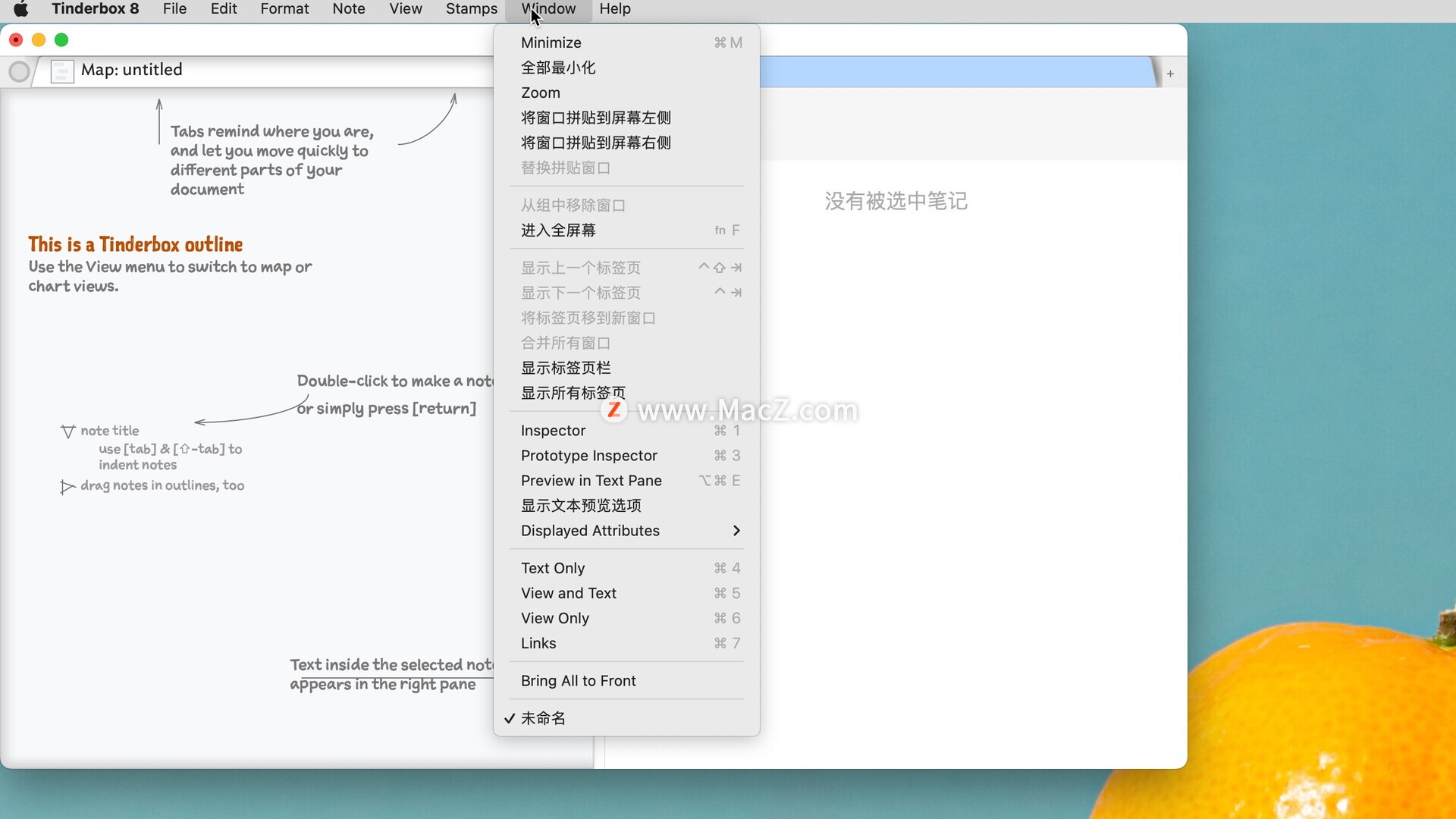This screenshot has height=819, width=1456.
Task: Click 'or simply press [return]' text
Action: click(x=387, y=409)
